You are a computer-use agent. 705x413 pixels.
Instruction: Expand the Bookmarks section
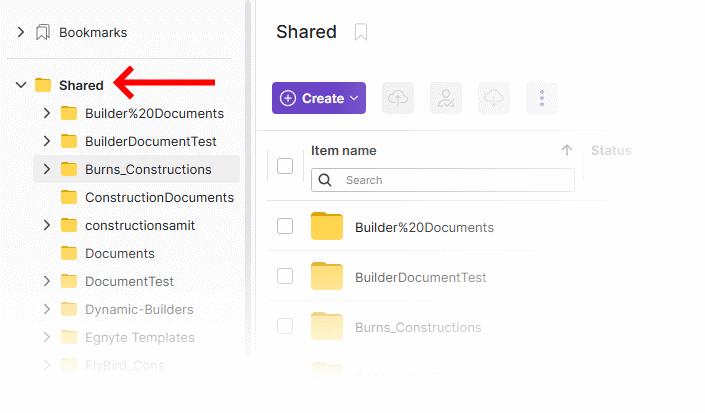(21, 32)
